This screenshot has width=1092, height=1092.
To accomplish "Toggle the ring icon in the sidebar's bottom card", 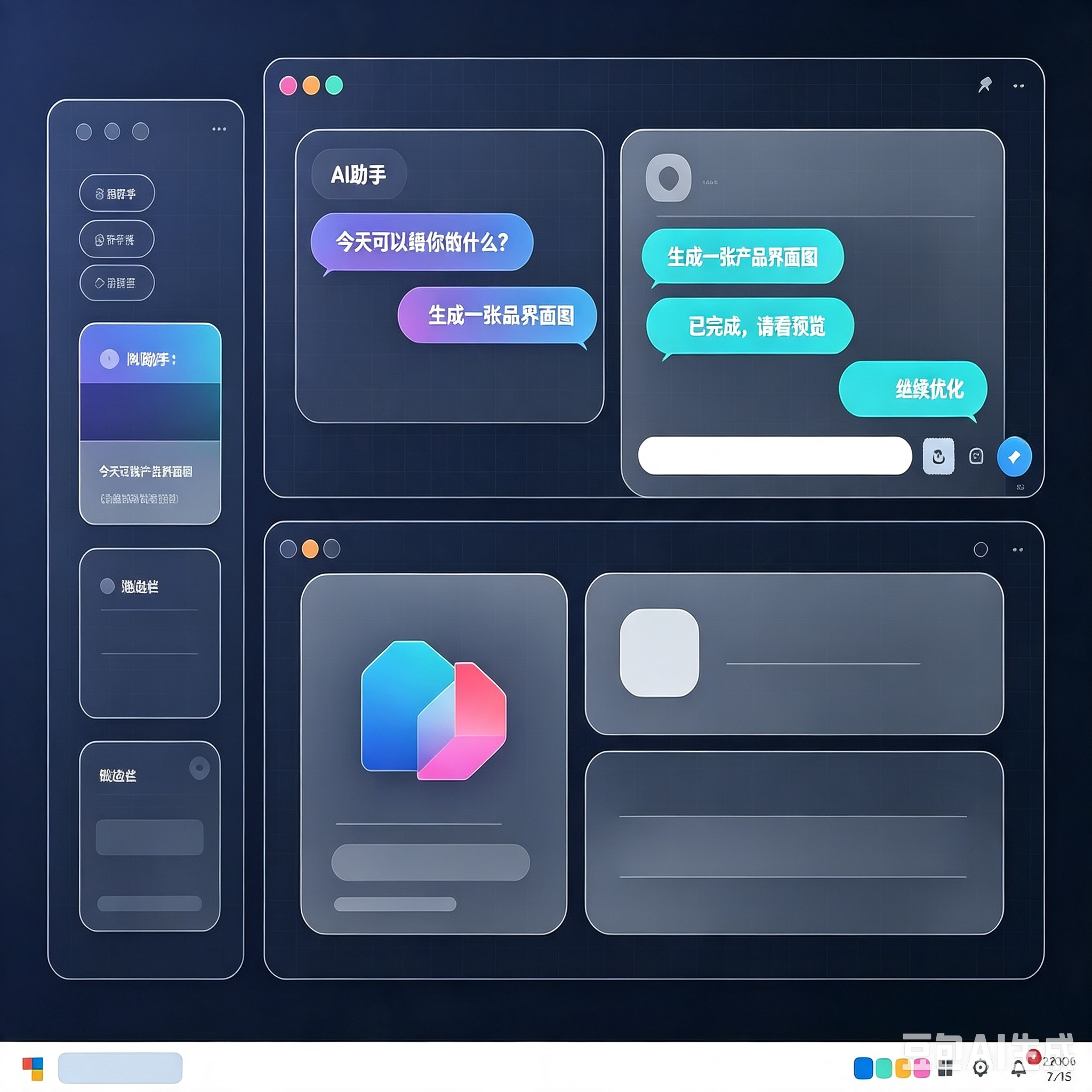I will [199, 768].
